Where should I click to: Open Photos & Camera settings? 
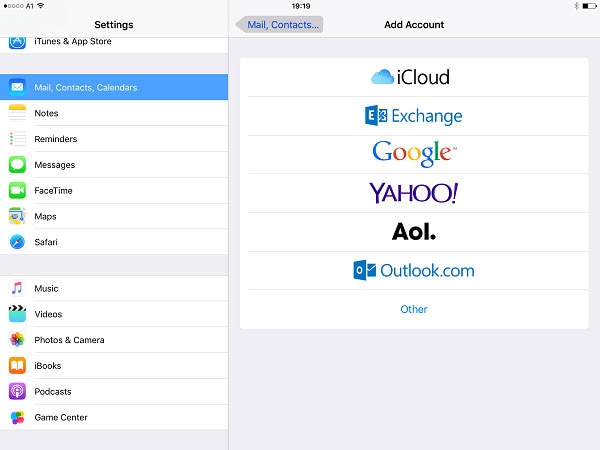coord(114,340)
